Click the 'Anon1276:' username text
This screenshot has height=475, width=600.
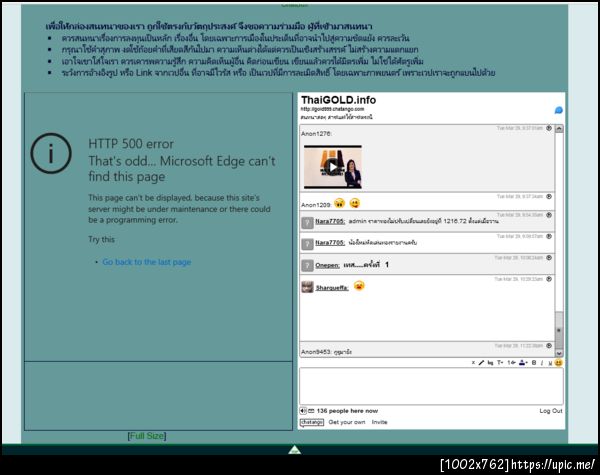click(316, 134)
